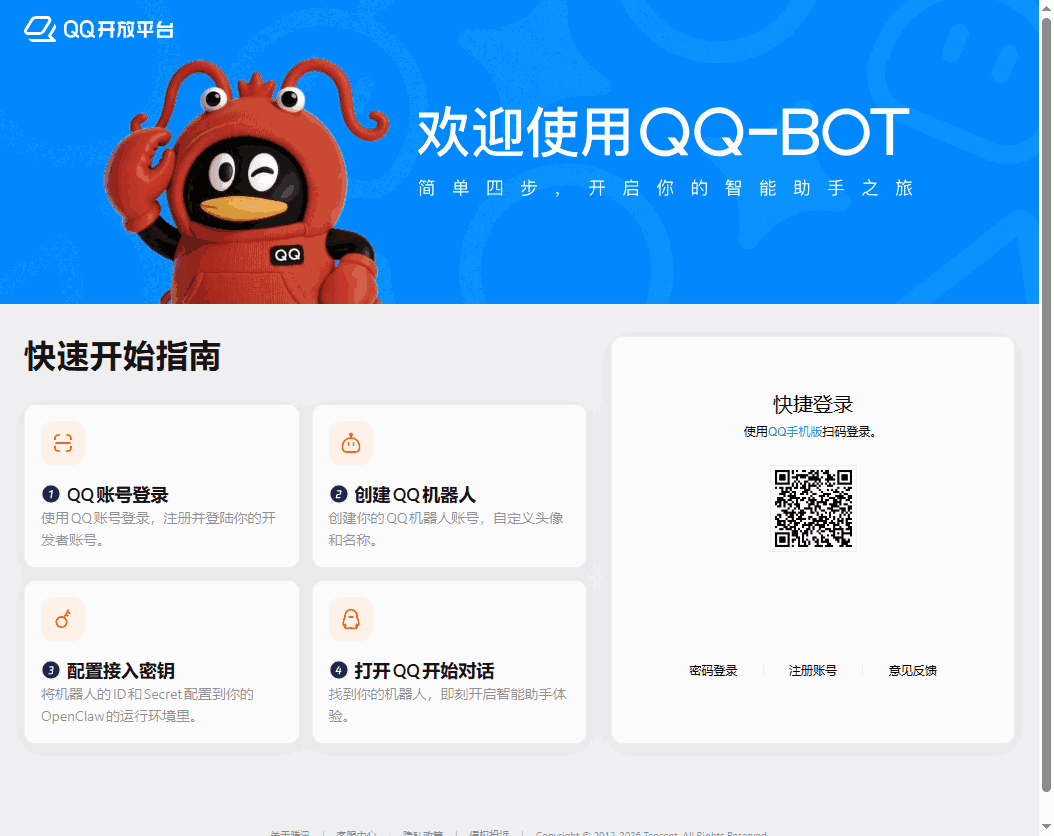Click the penguin icon on the 打开QQ开始对话 card
This screenshot has width=1054, height=836.
pyautogui.click(x=351, y=619)
